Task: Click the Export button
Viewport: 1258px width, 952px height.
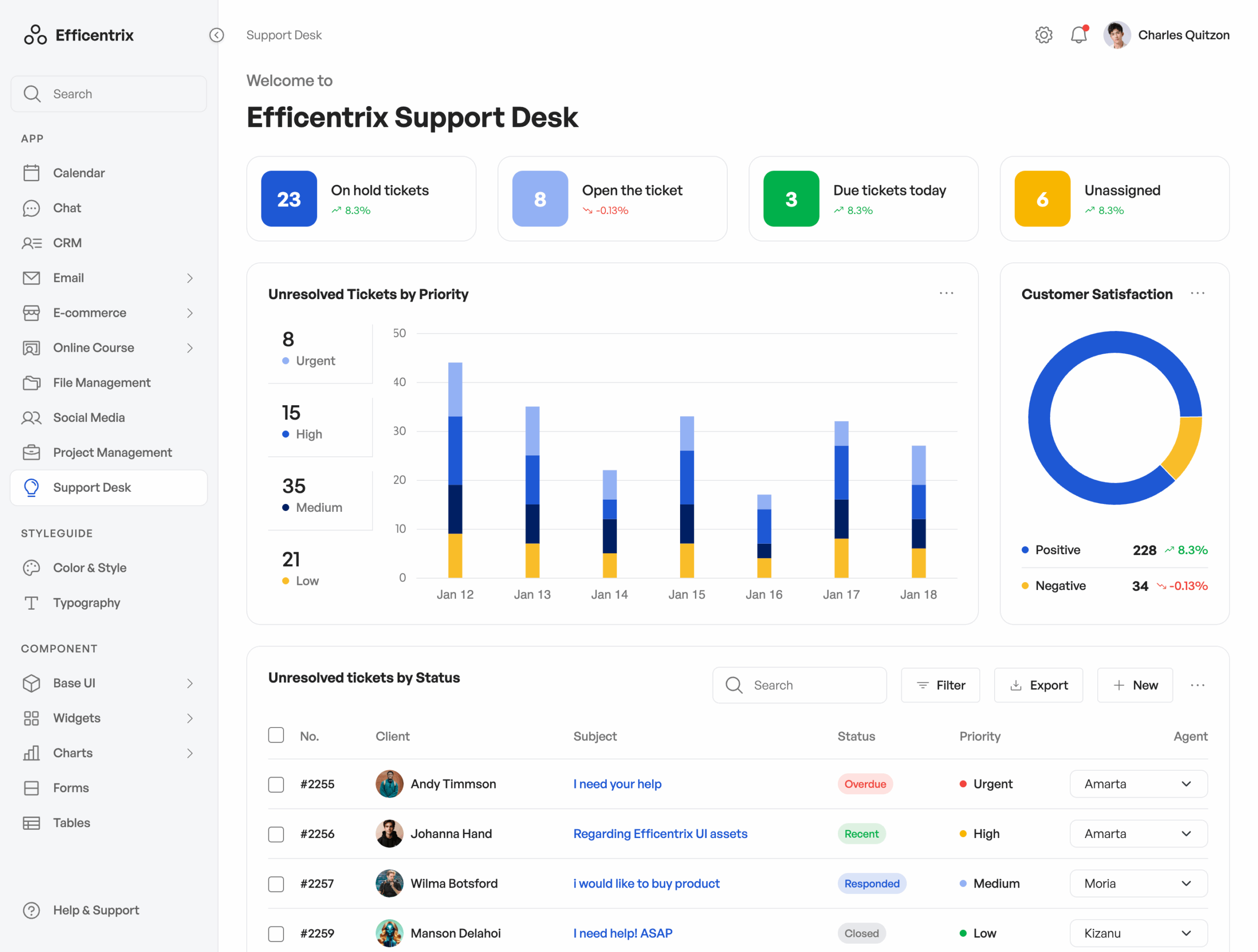Action: tap(1038, 685)
